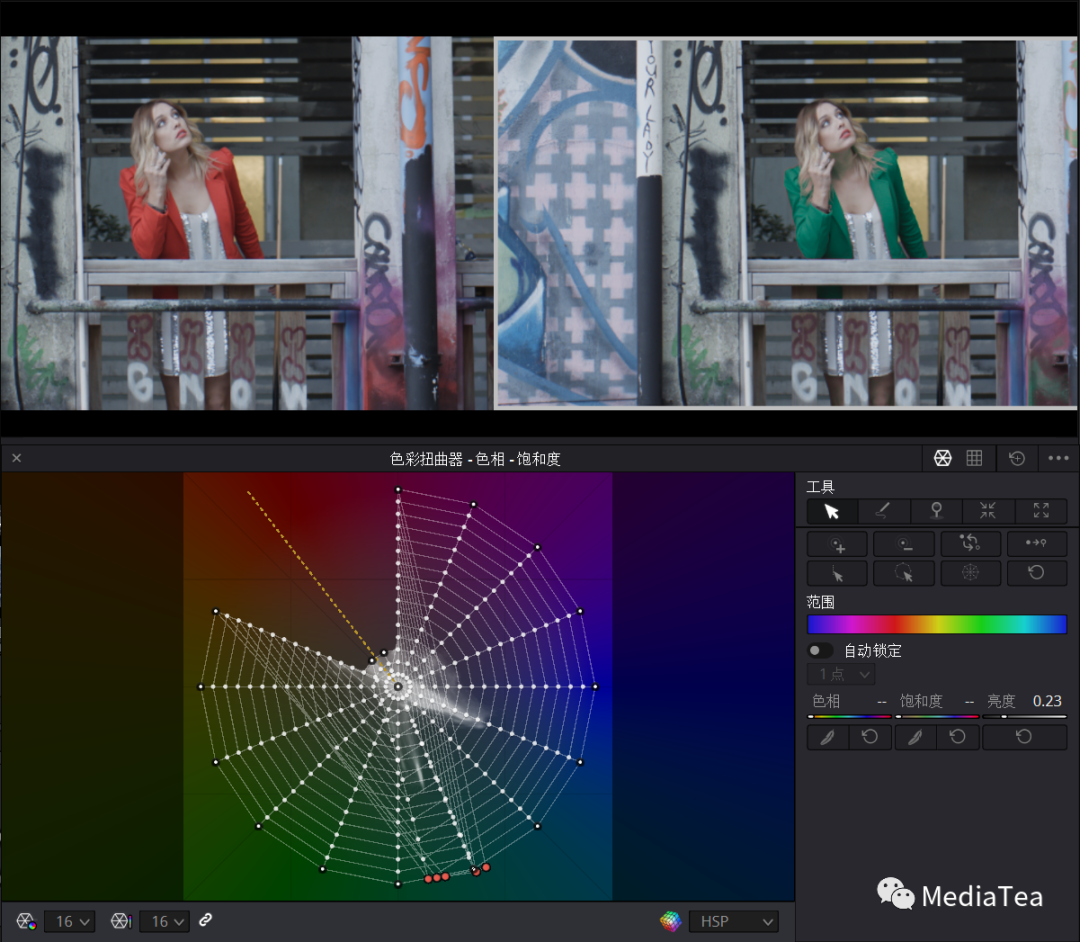
Task: Open the saturation resolution 16 dropdown
Action: [165, 921]
